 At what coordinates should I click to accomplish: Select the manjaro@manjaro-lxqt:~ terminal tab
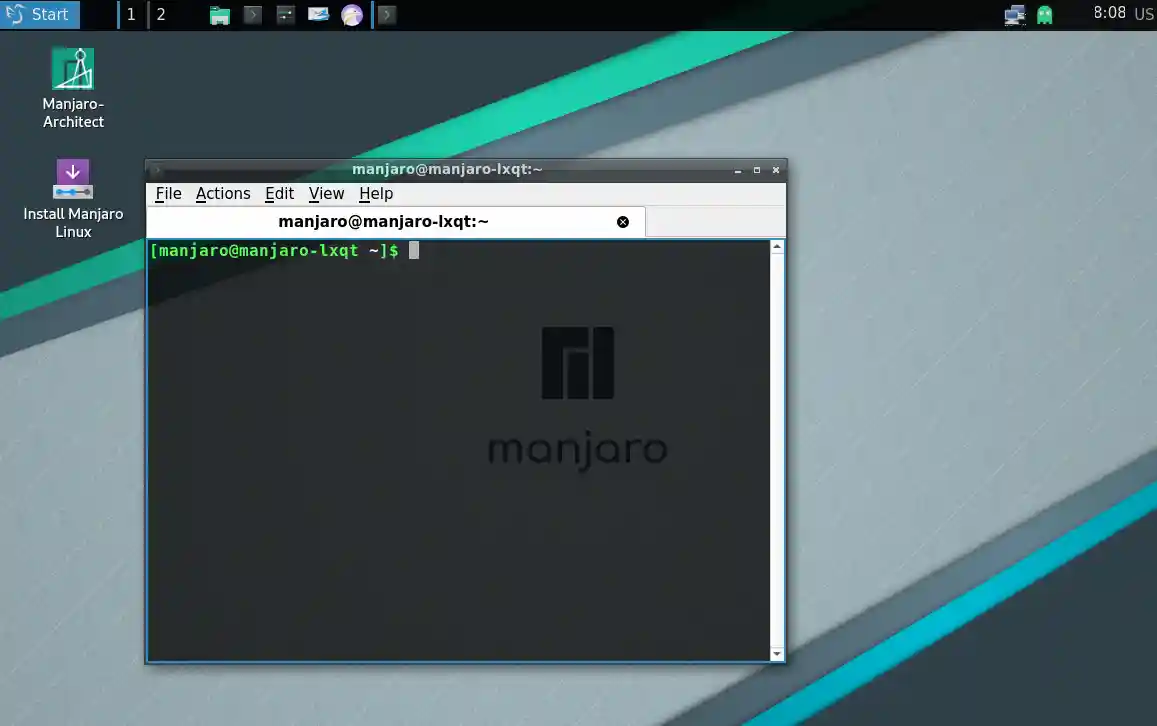[396, 222]
